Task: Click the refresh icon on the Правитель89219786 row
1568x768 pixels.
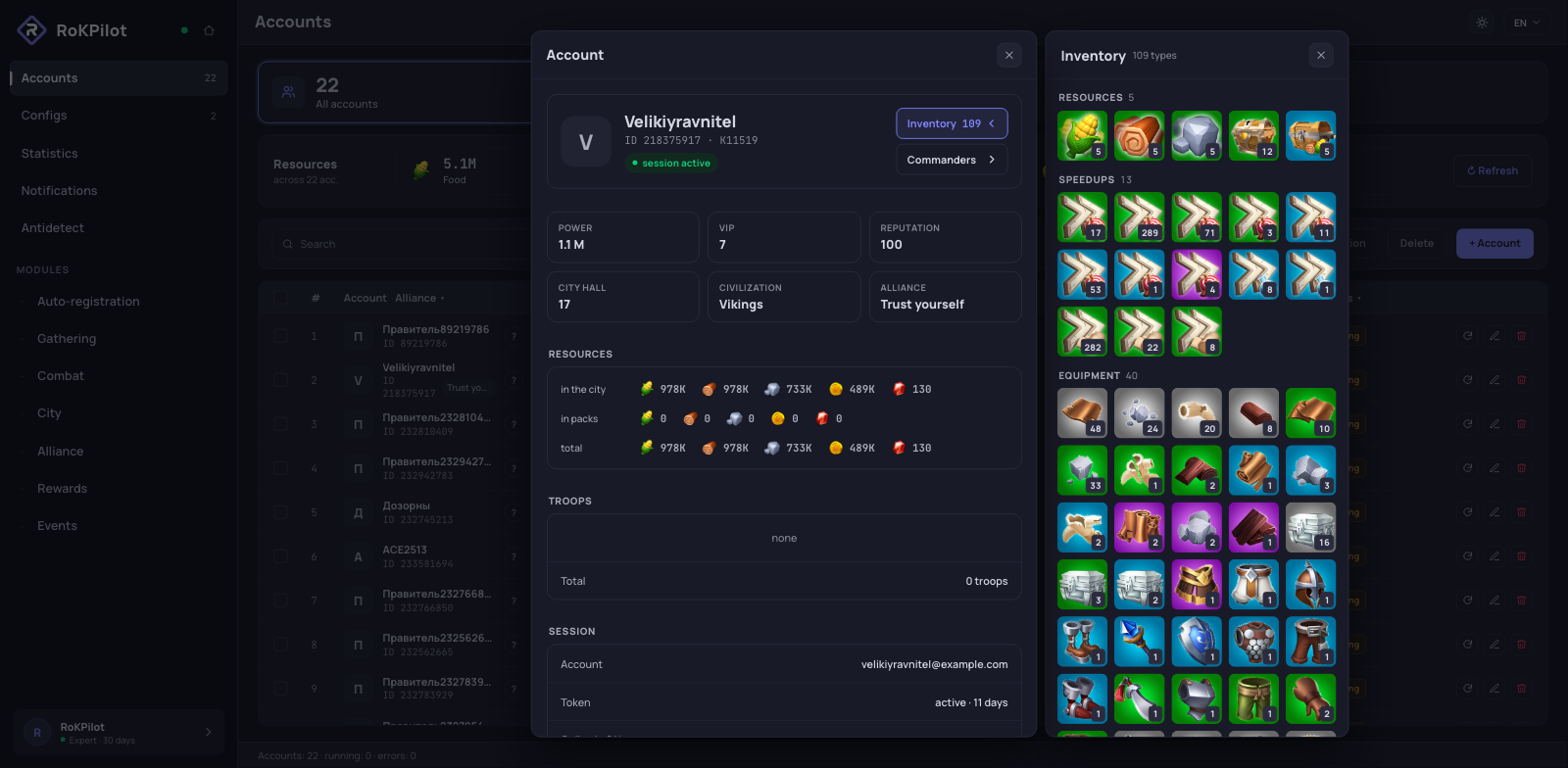Action: click(x=1468, y=336)
